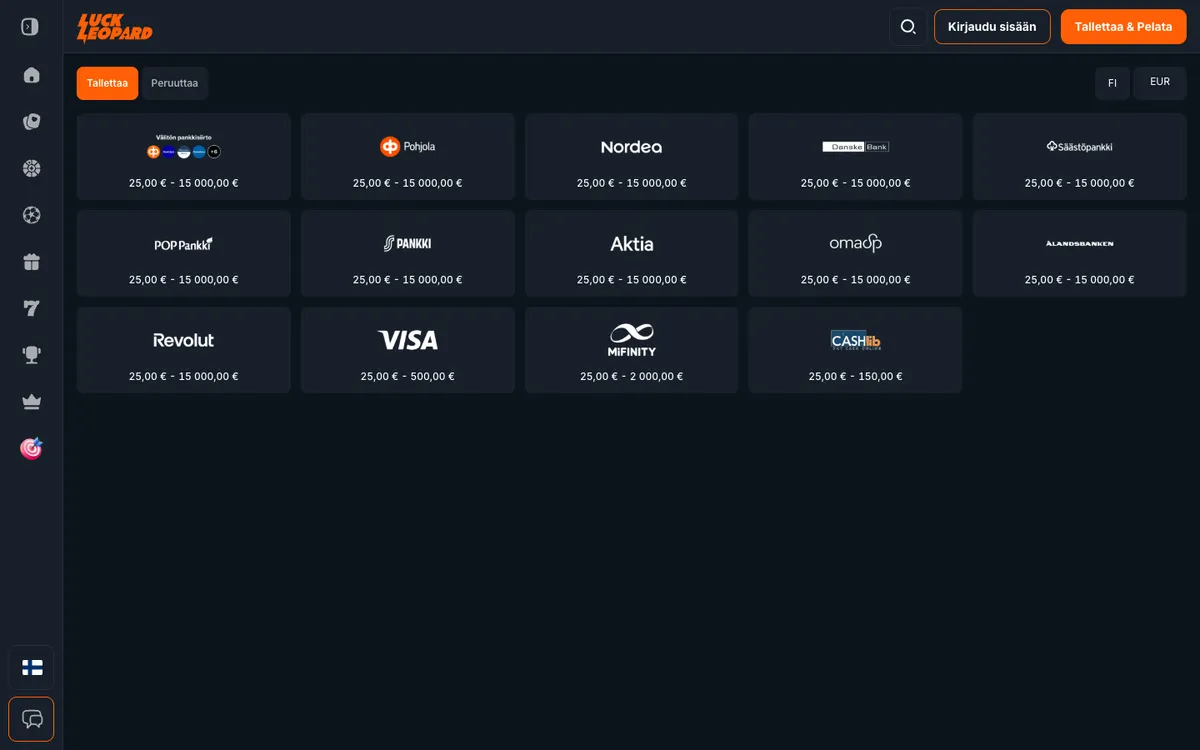Open the crown VIP icon
1200x750 pixels.
(x=31, y=401)
